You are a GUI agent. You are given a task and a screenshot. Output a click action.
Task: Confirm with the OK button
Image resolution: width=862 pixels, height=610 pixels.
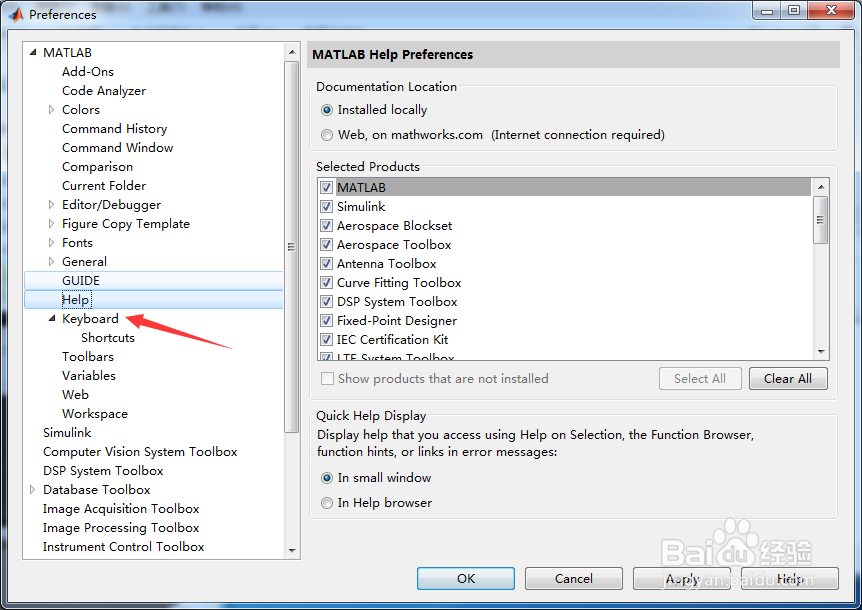[x=466, y=579]
